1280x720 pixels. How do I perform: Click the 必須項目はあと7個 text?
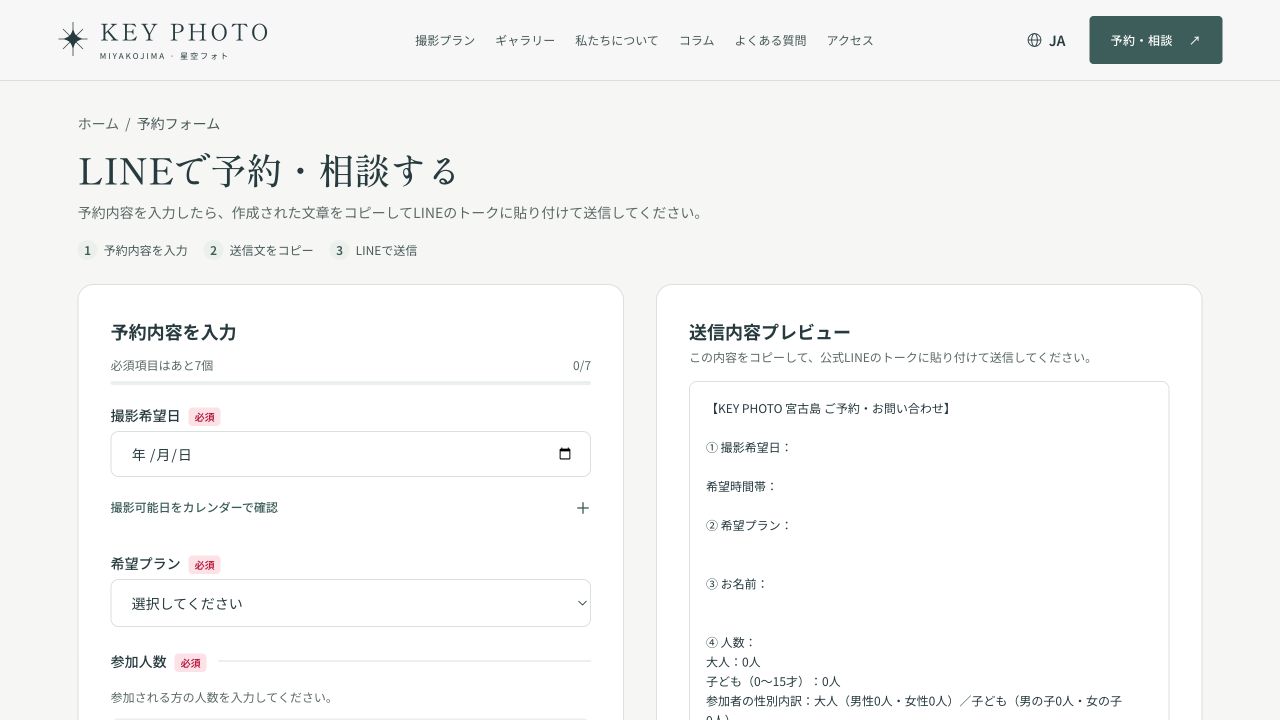tap(162, 365)
